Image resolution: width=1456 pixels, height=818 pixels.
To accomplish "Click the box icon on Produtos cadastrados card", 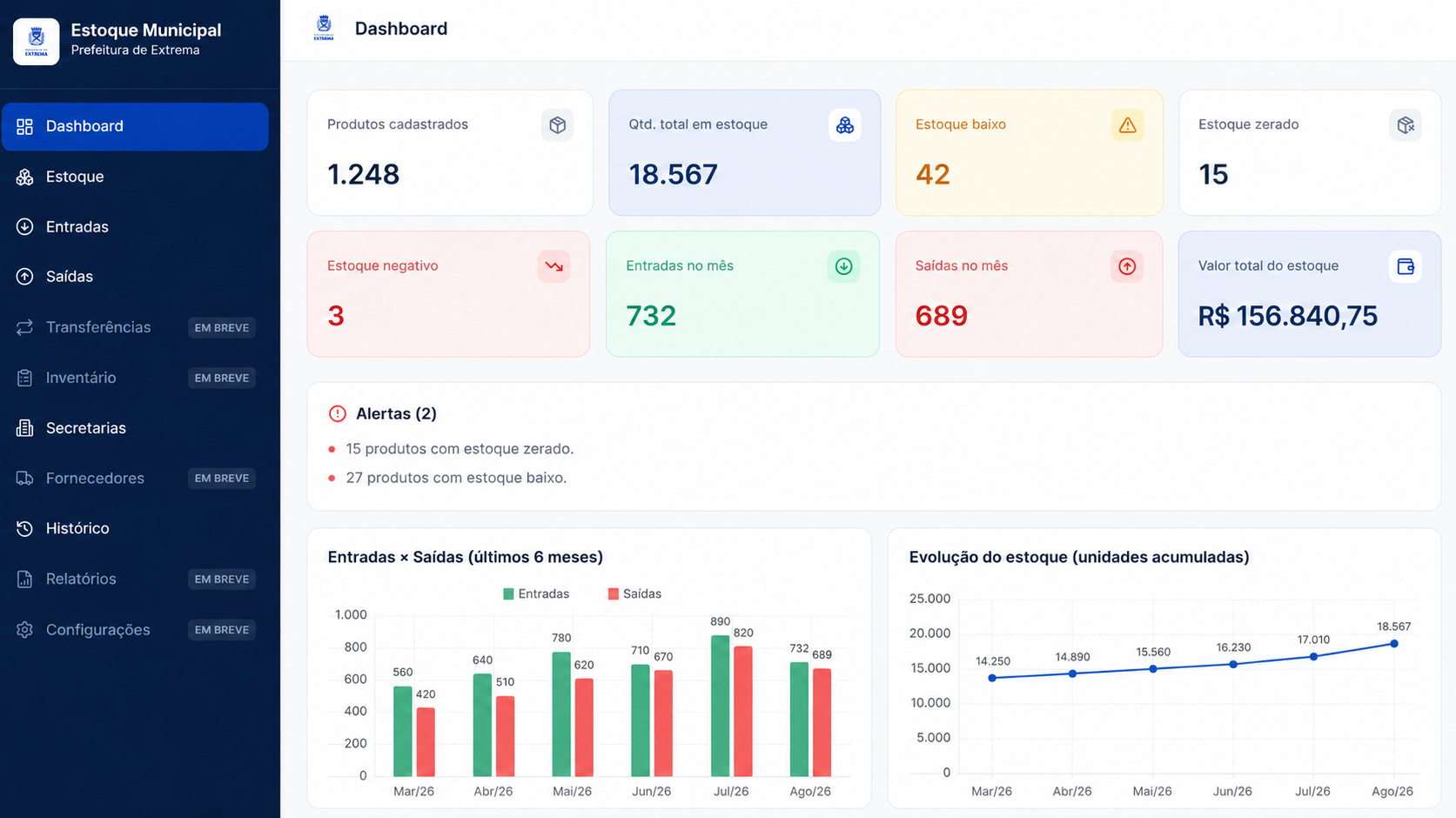I will point(557,125).
